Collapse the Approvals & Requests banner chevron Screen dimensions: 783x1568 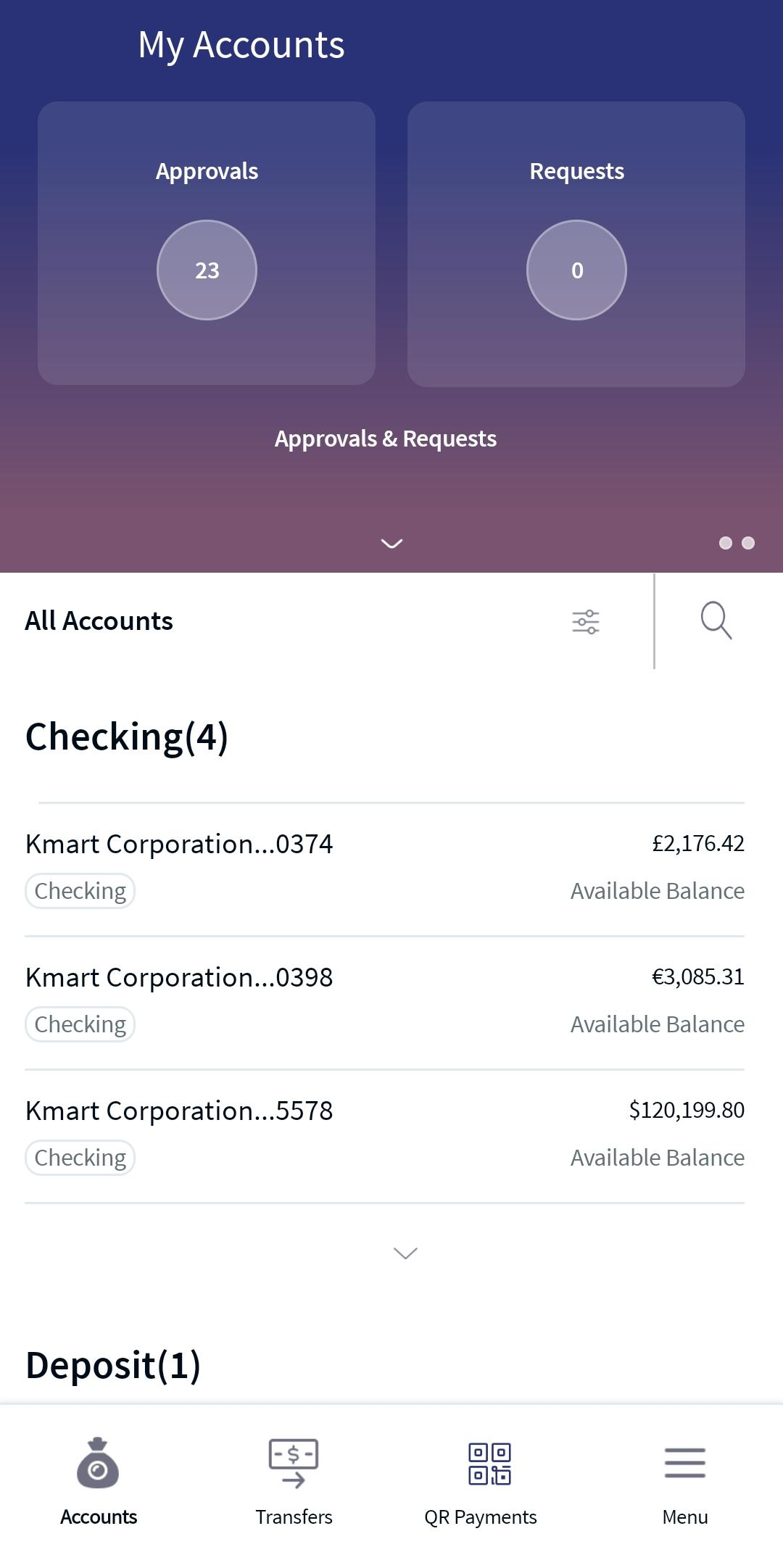tap(391, 544)
